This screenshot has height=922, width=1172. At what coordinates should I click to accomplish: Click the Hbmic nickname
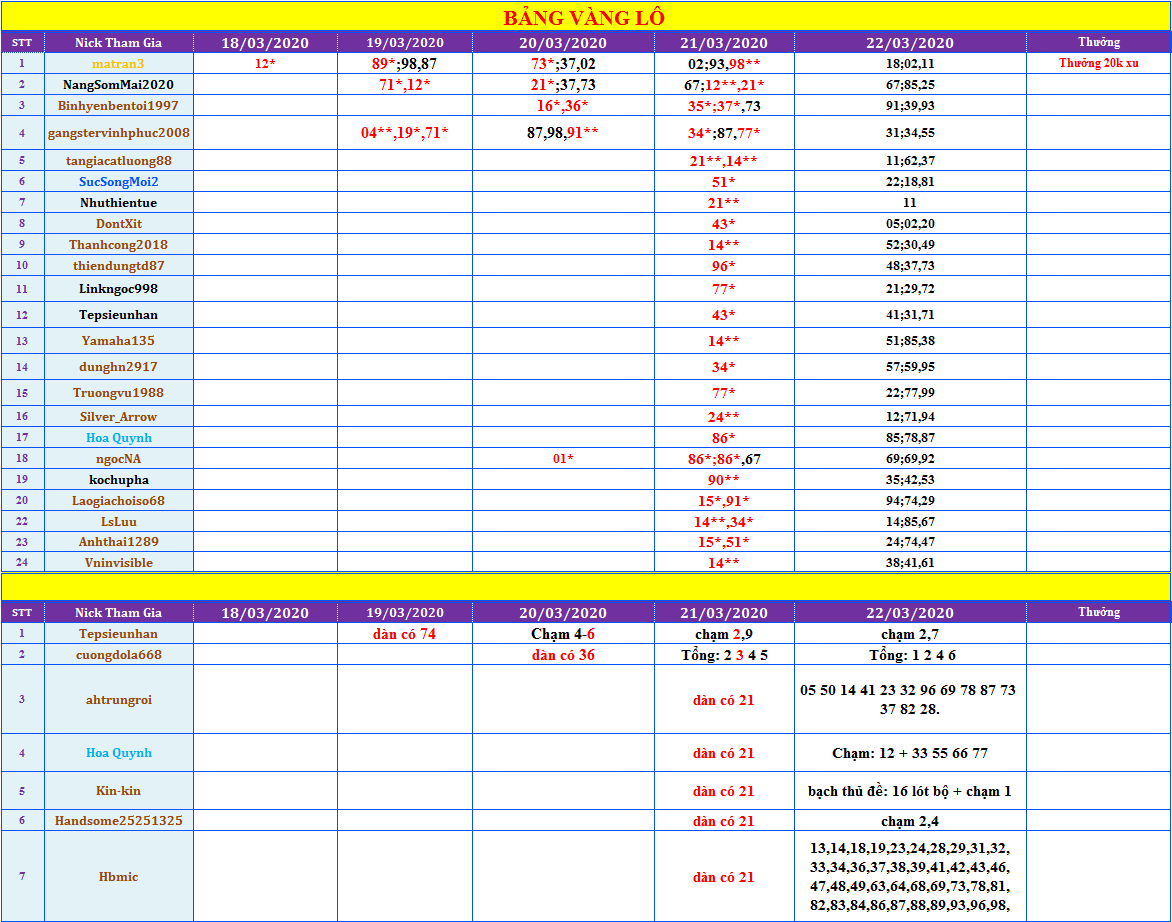point(119,876)
